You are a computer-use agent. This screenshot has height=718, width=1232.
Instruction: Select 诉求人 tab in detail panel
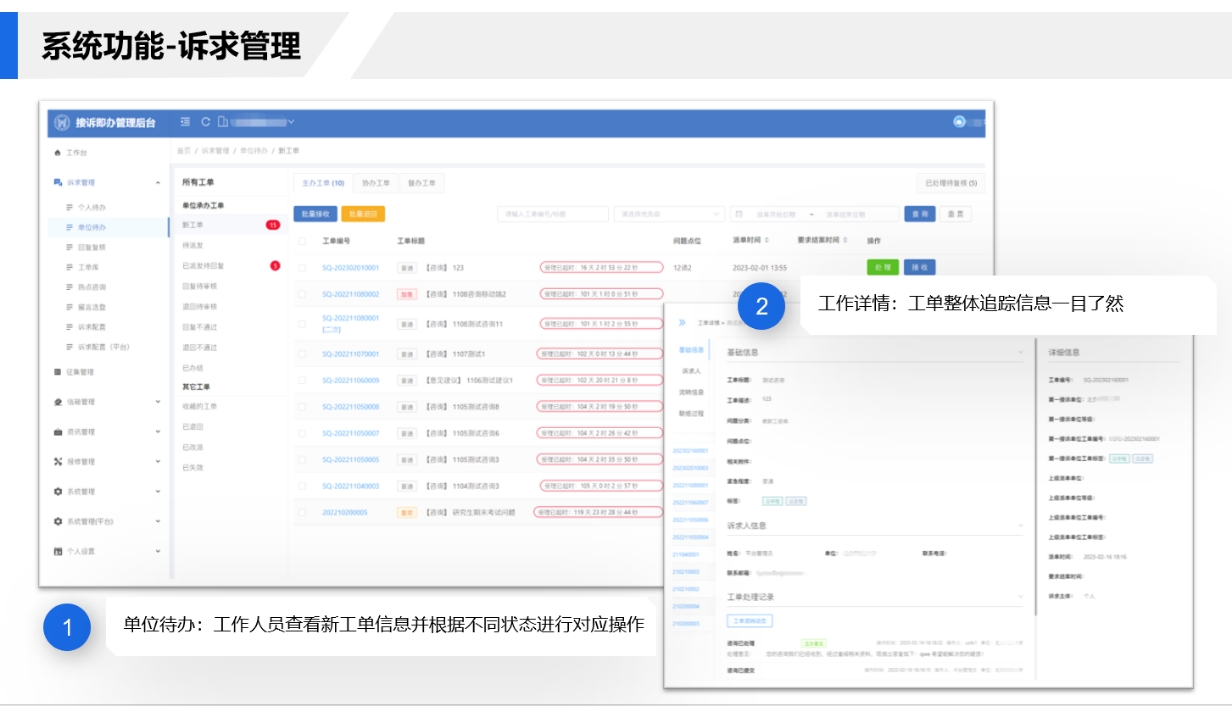pyautogui.click(x=691, y=371)
